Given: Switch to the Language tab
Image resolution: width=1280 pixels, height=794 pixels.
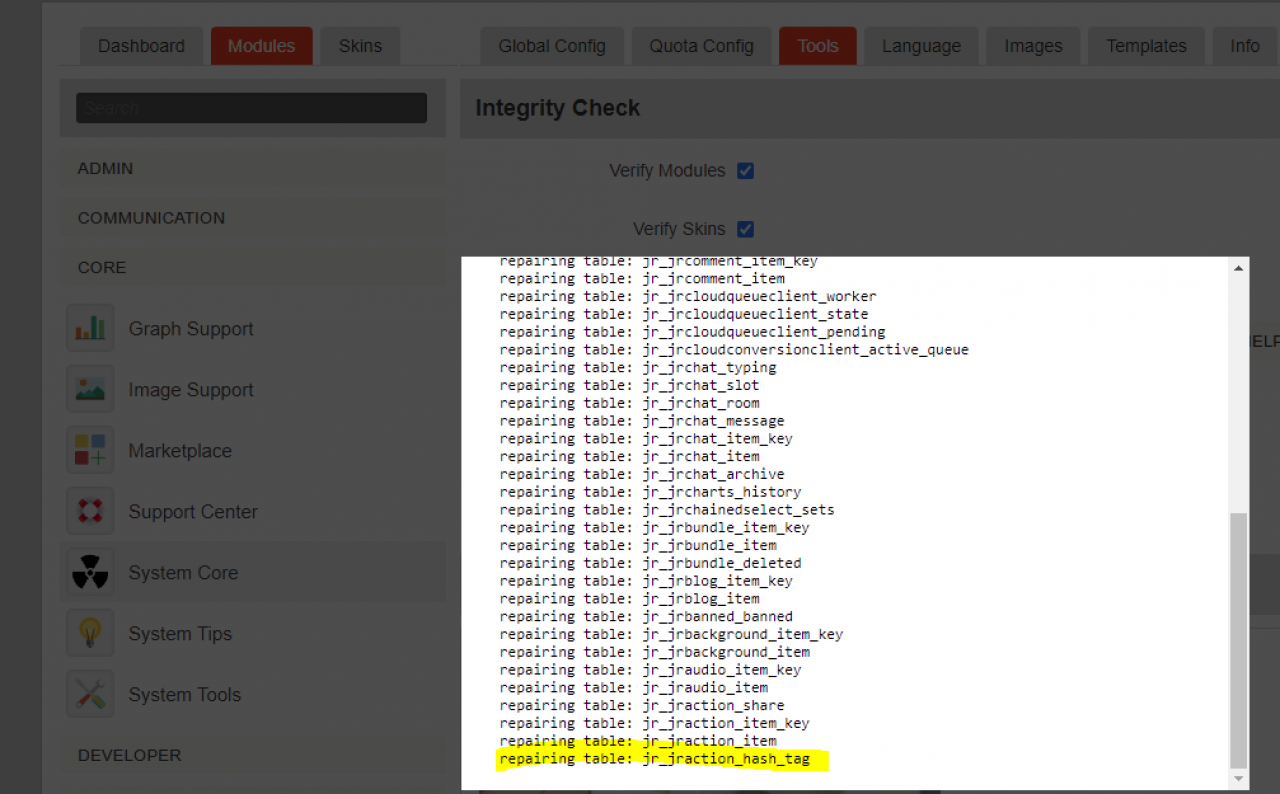Looking at the screenshot, I should (x=921, y=46).
